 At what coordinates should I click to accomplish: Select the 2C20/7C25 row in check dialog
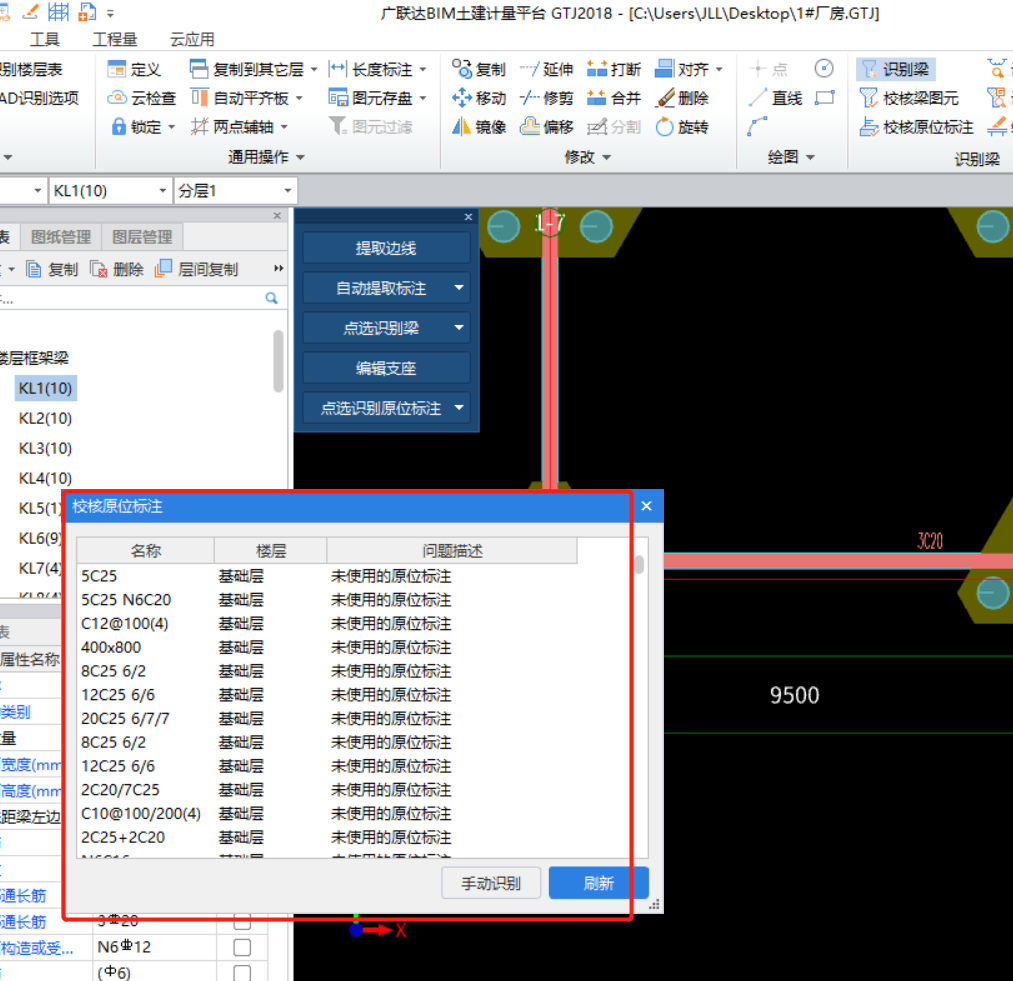[x=327, y=790]
